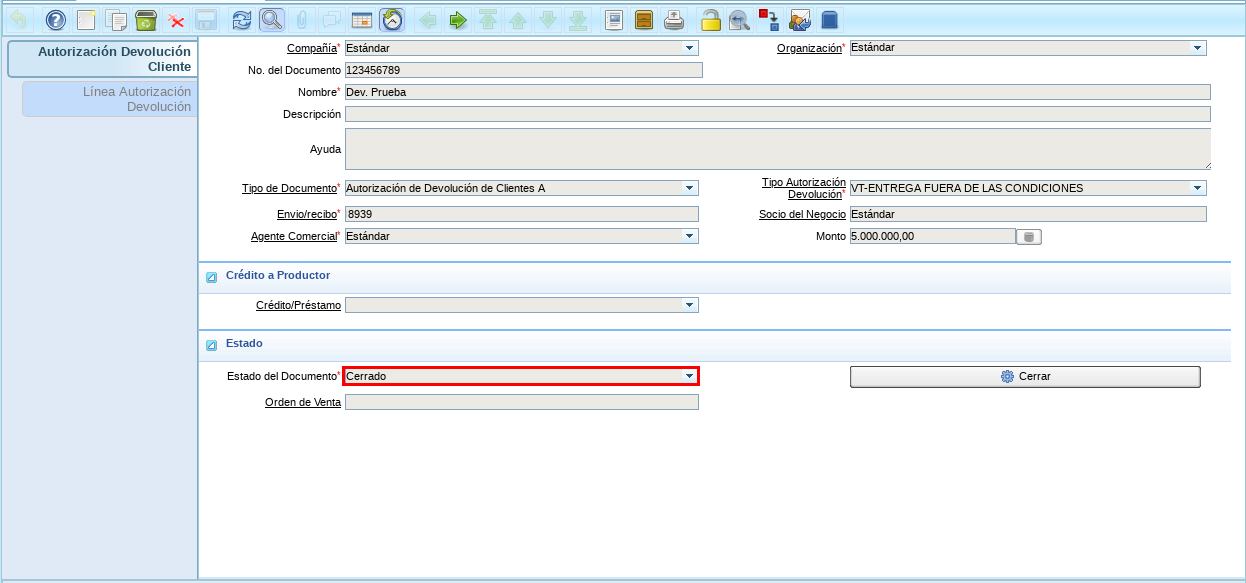Open the Agente Comercial dropdown

[x=689, y=236]
